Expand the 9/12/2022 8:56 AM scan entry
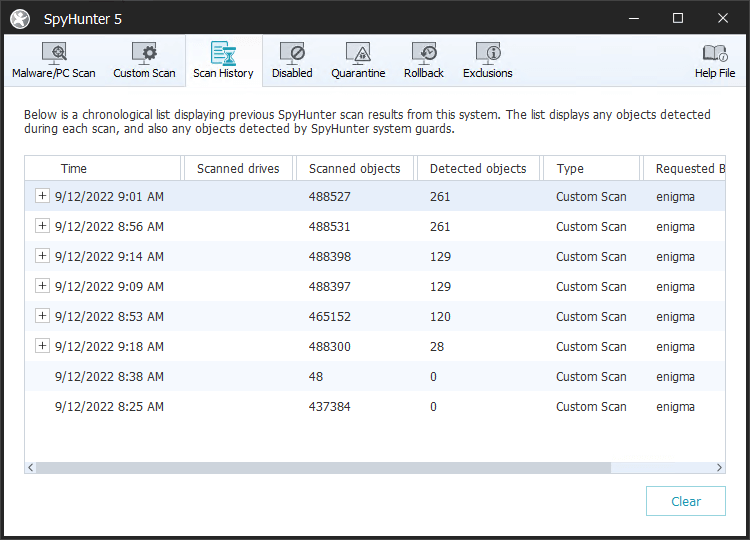 [42, 227]
